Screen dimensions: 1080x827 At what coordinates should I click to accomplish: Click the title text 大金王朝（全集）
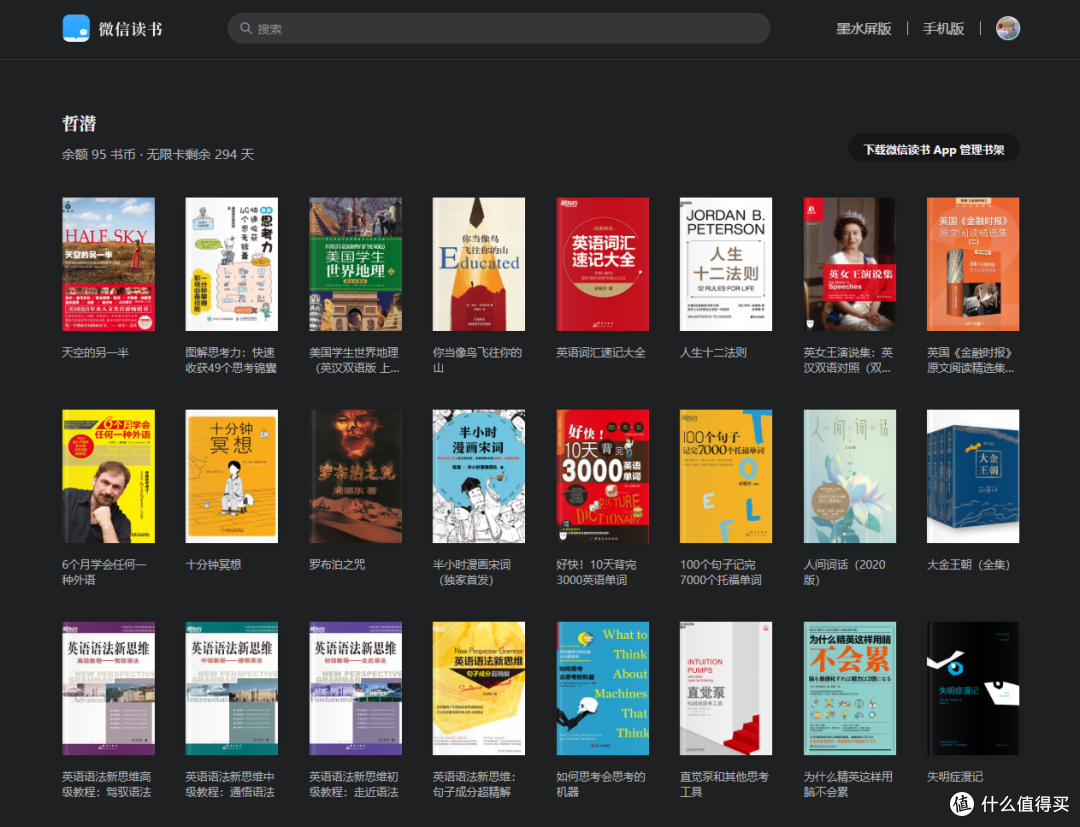click(968, 565)
